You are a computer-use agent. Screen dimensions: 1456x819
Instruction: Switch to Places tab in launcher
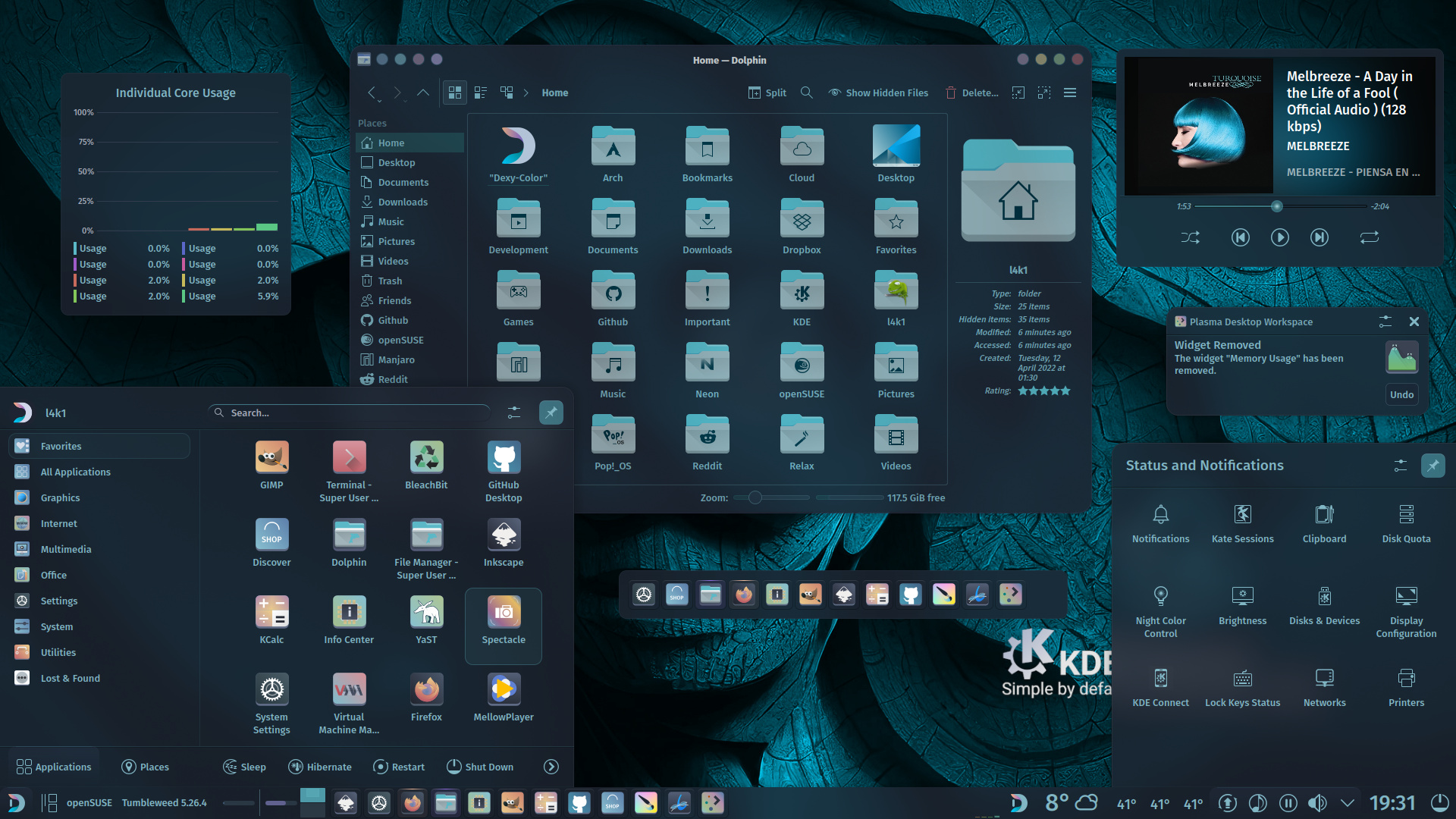point(145,767)
